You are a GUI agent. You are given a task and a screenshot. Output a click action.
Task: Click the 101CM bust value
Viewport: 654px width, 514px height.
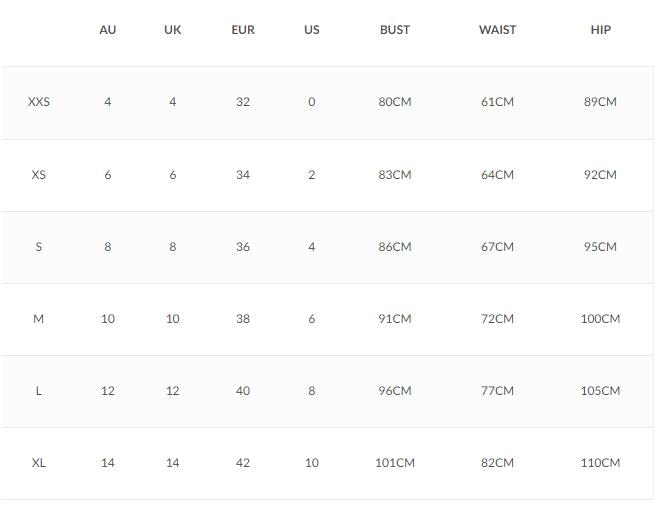[x=395, y=463]
